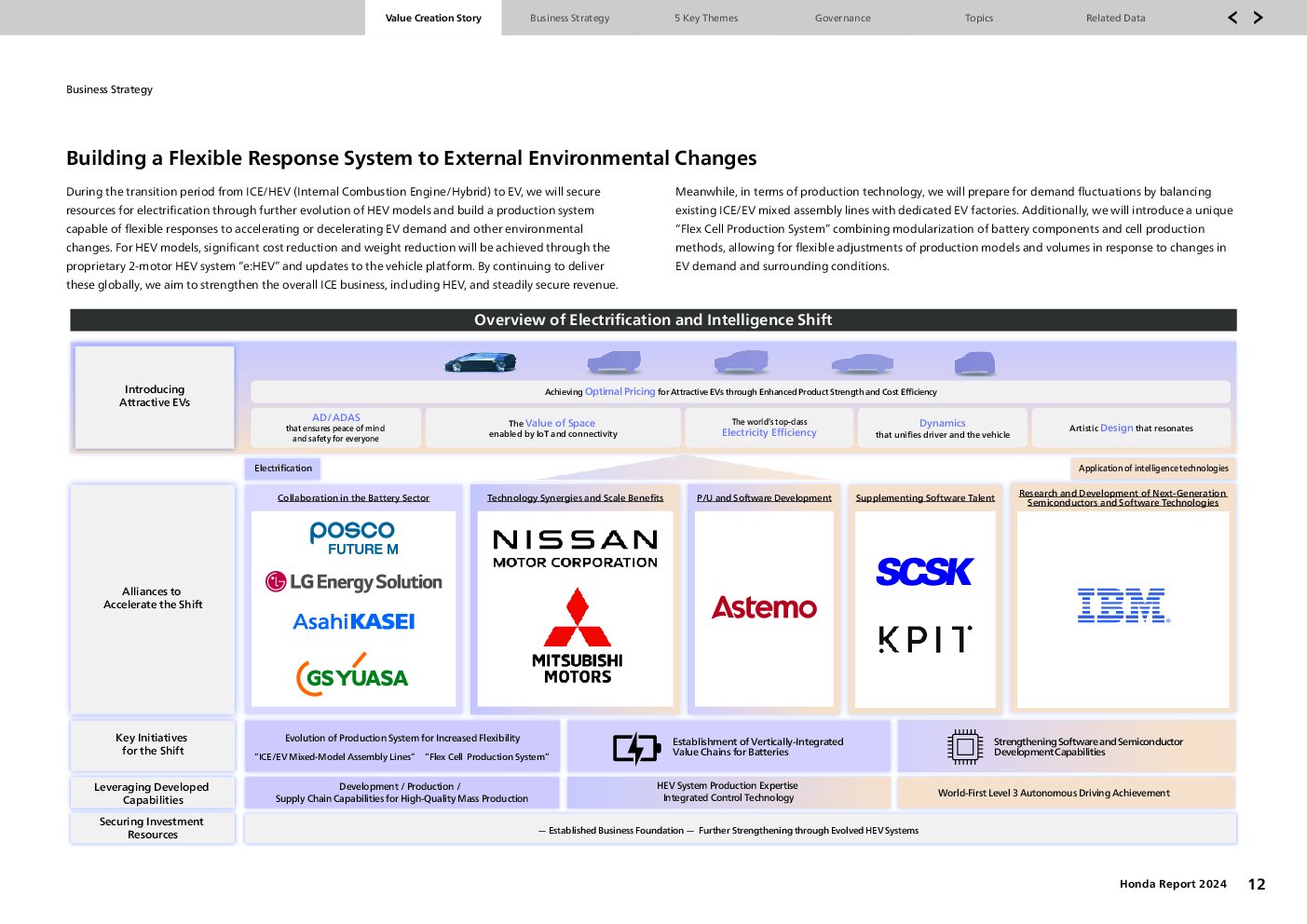This screenshot has width=1307, height=924.
Task: Select Application of intelligence technologies label
Action: (x=1153, y=469)
